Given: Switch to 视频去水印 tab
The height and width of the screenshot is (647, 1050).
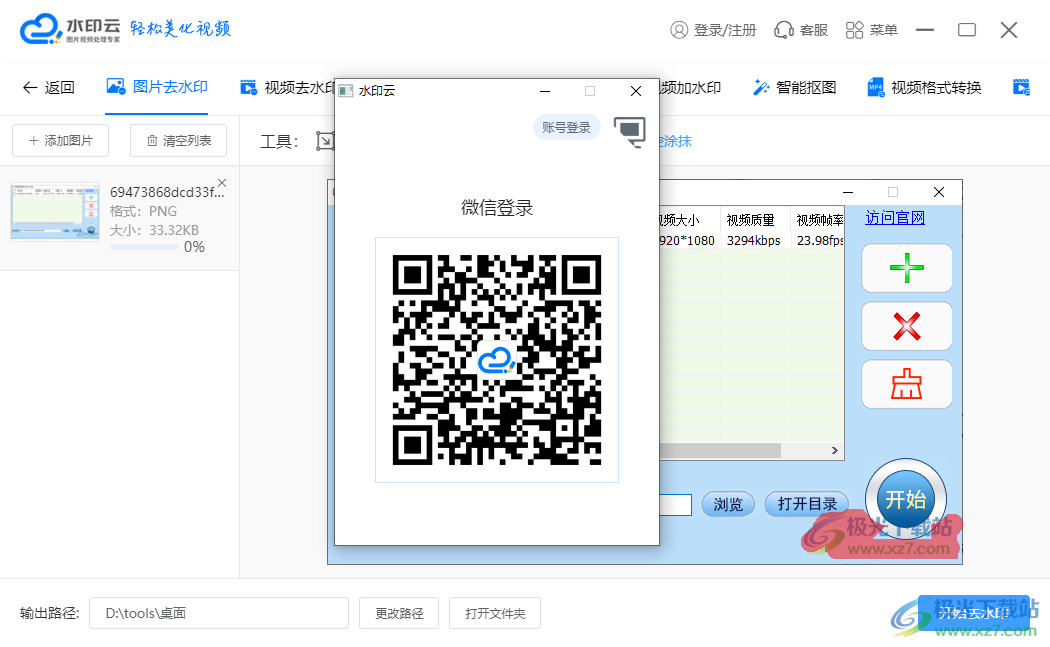Looking at the screenshot, I should [288, 88].
